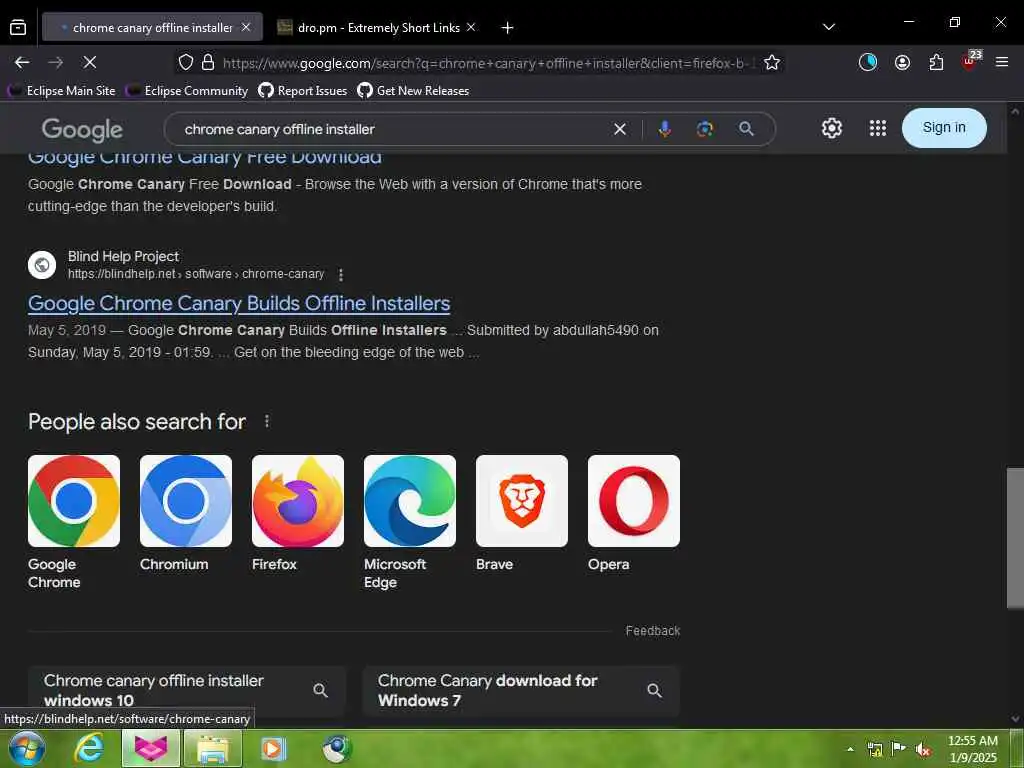Search Chrome canary offline installer windows 10
The image size is (1024, 768).
(187, 690)
